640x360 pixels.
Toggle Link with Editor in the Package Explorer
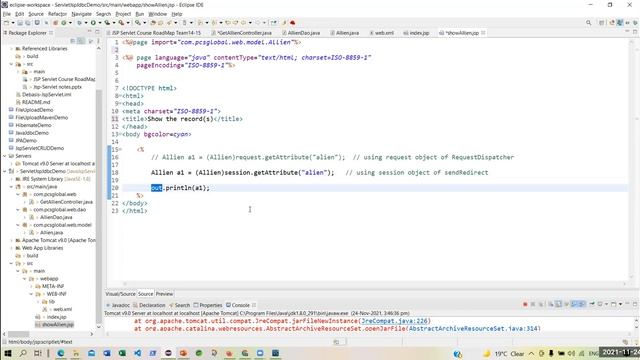pyautogui.click(x=81, y=41)
